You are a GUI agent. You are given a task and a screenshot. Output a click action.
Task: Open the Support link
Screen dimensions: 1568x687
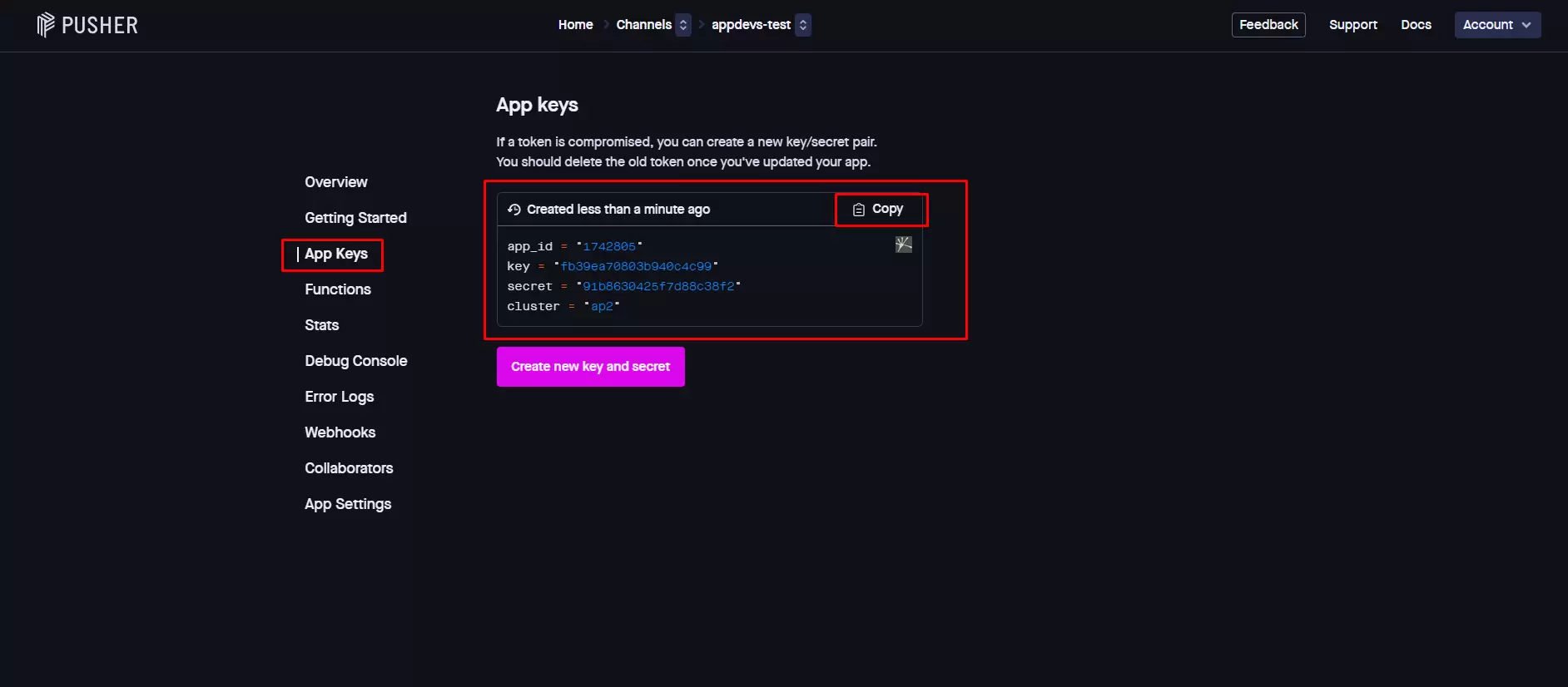coord(1352,25)
